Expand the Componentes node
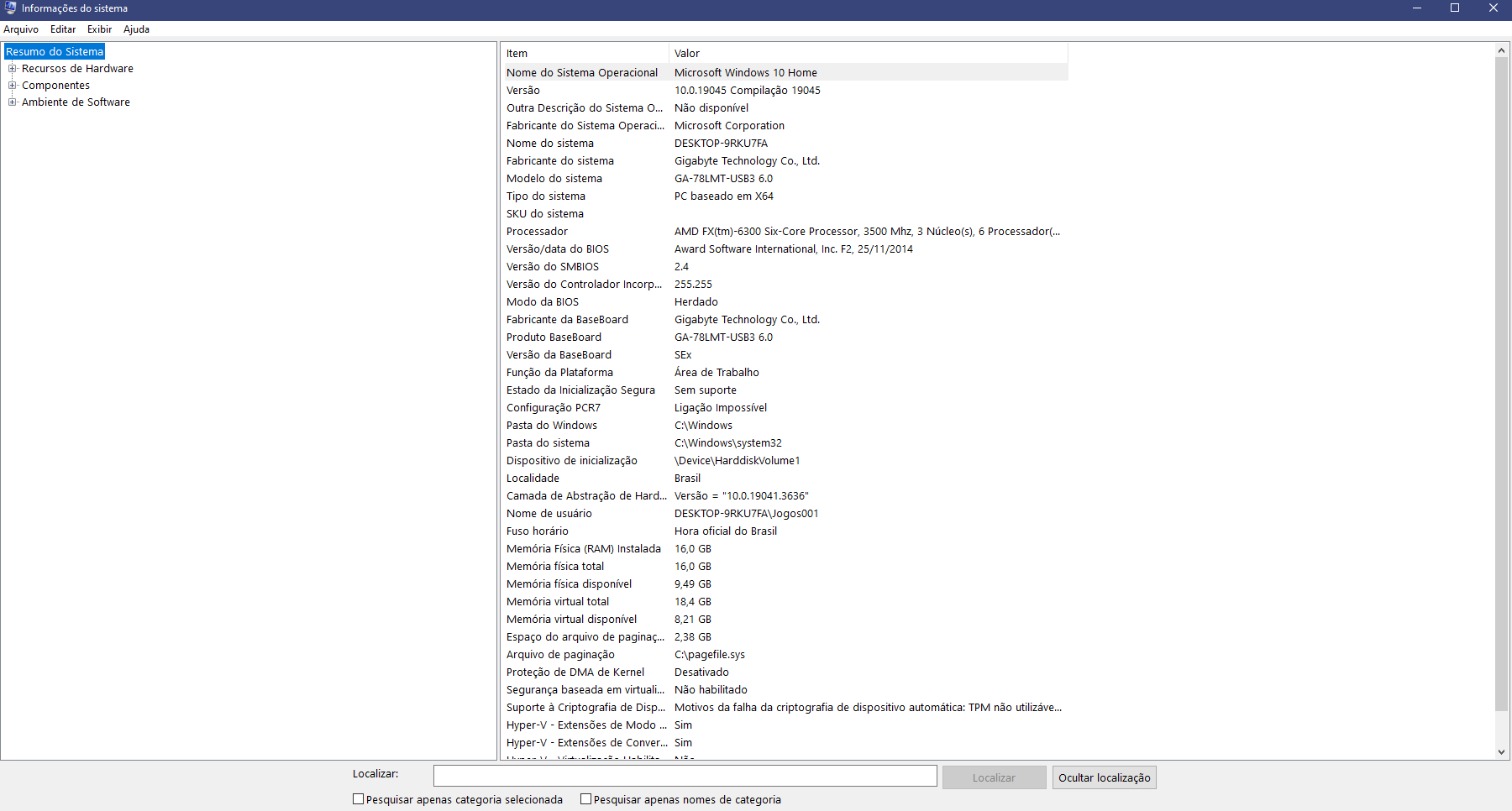The image size is (1512, 811). (x=13, y=86)
